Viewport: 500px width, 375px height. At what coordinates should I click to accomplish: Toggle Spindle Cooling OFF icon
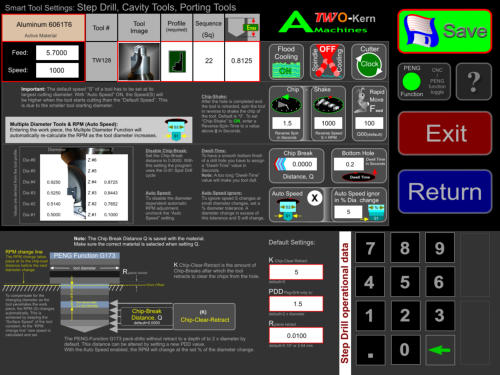click(x=327, y=62)
